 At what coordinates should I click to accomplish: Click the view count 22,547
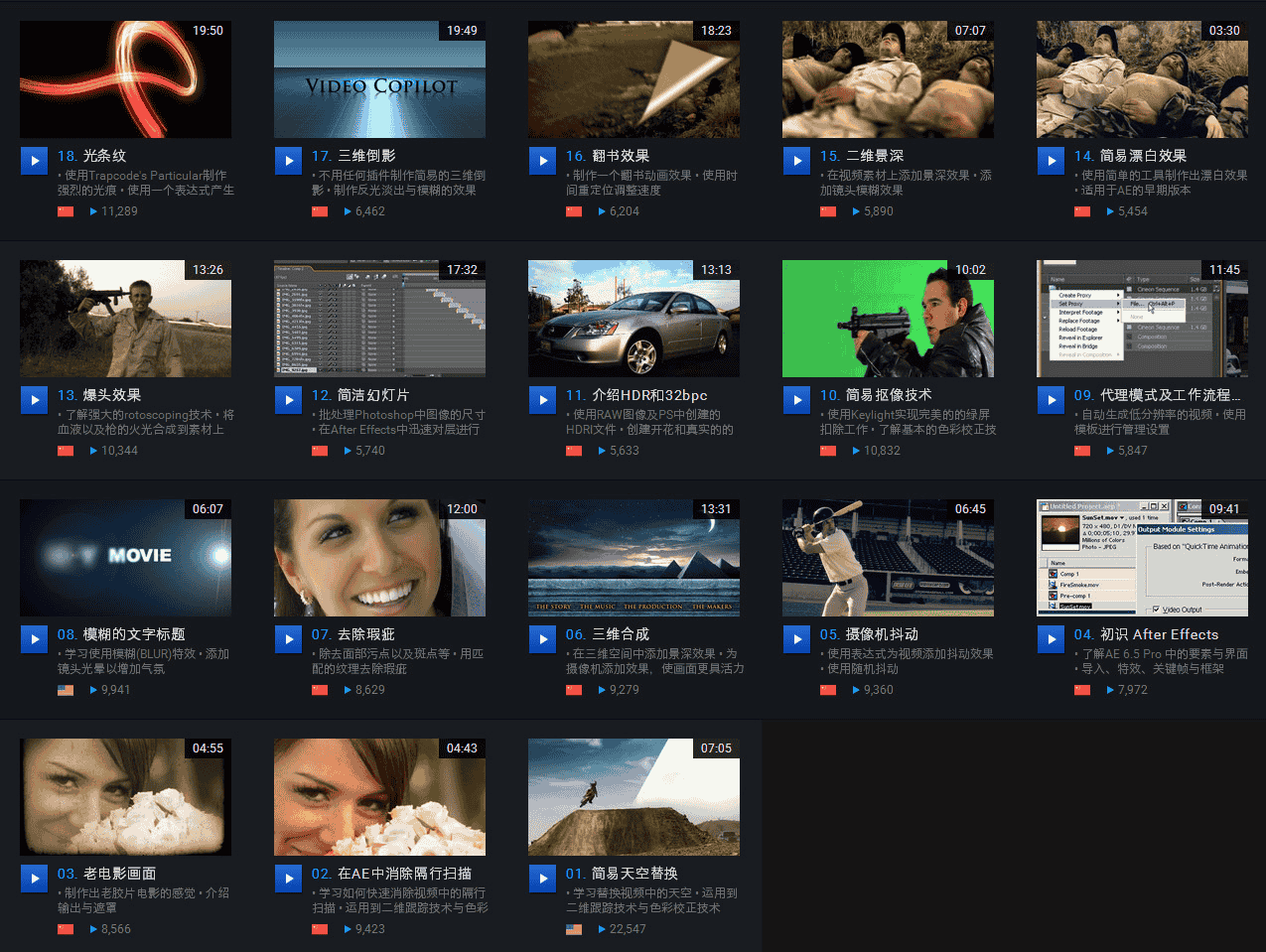[628, 929]
